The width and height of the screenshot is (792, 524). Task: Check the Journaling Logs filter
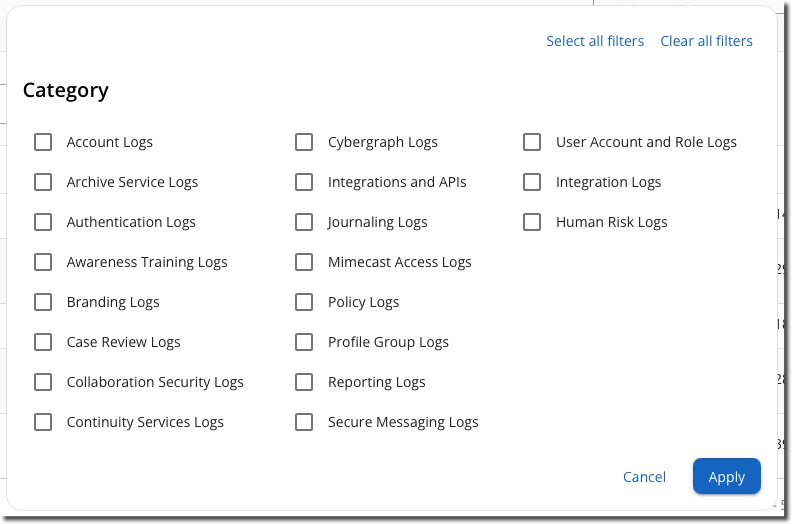pyautogui.click(x=304, y=222)
